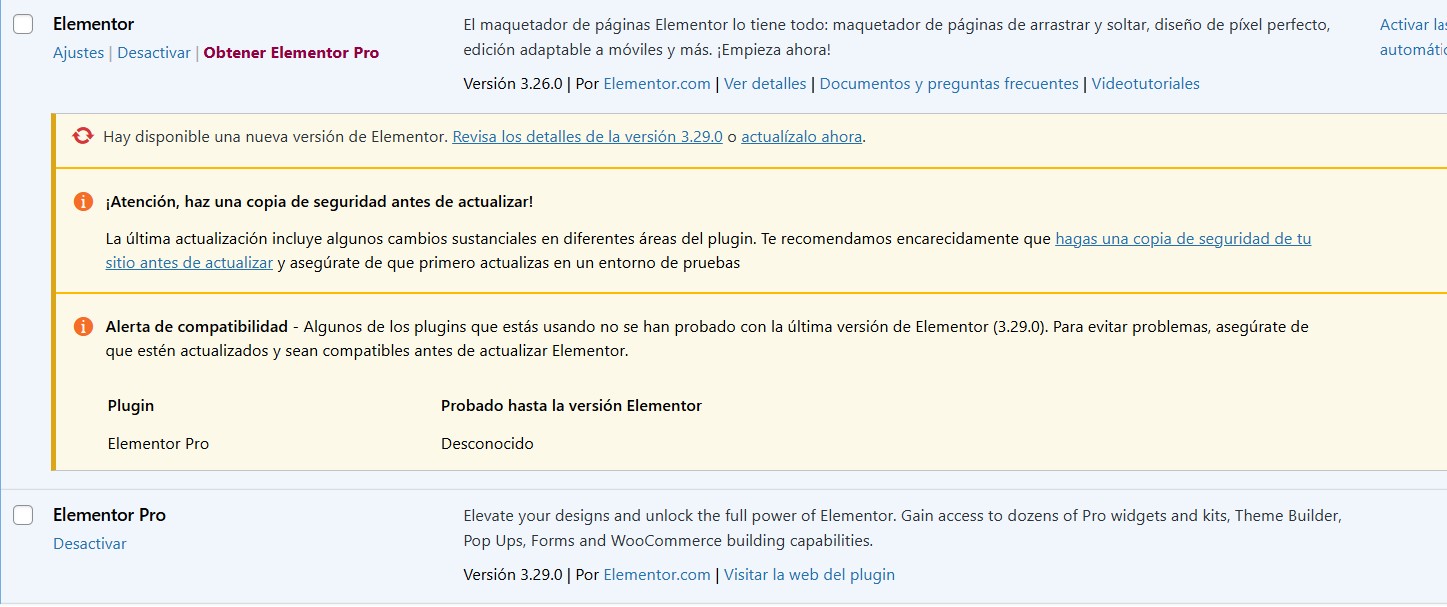
Task: Open Elementor Ajustes link
Action: tap(78, 53)
